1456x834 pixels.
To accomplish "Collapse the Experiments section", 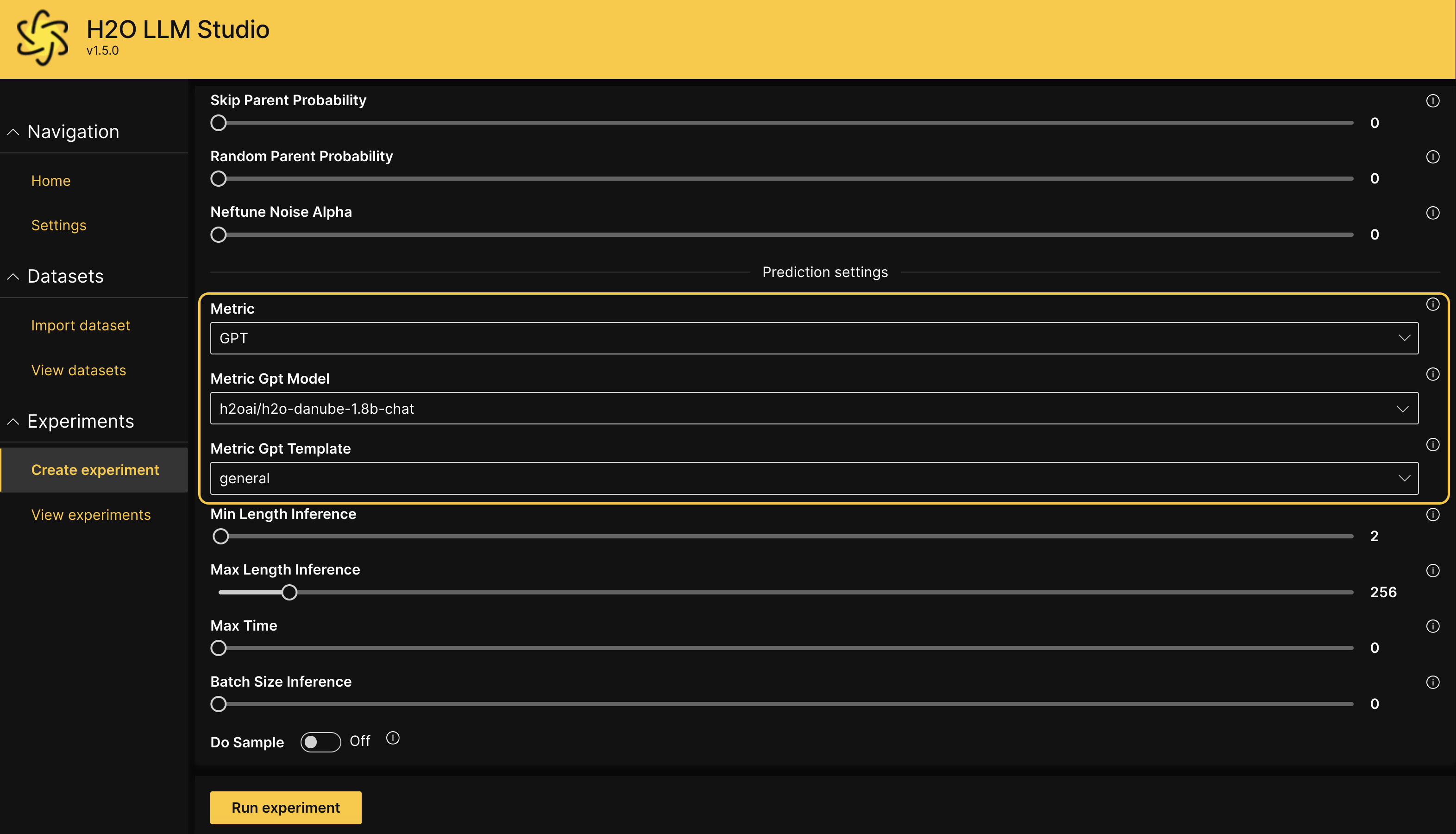I will (x=13, y=422).
